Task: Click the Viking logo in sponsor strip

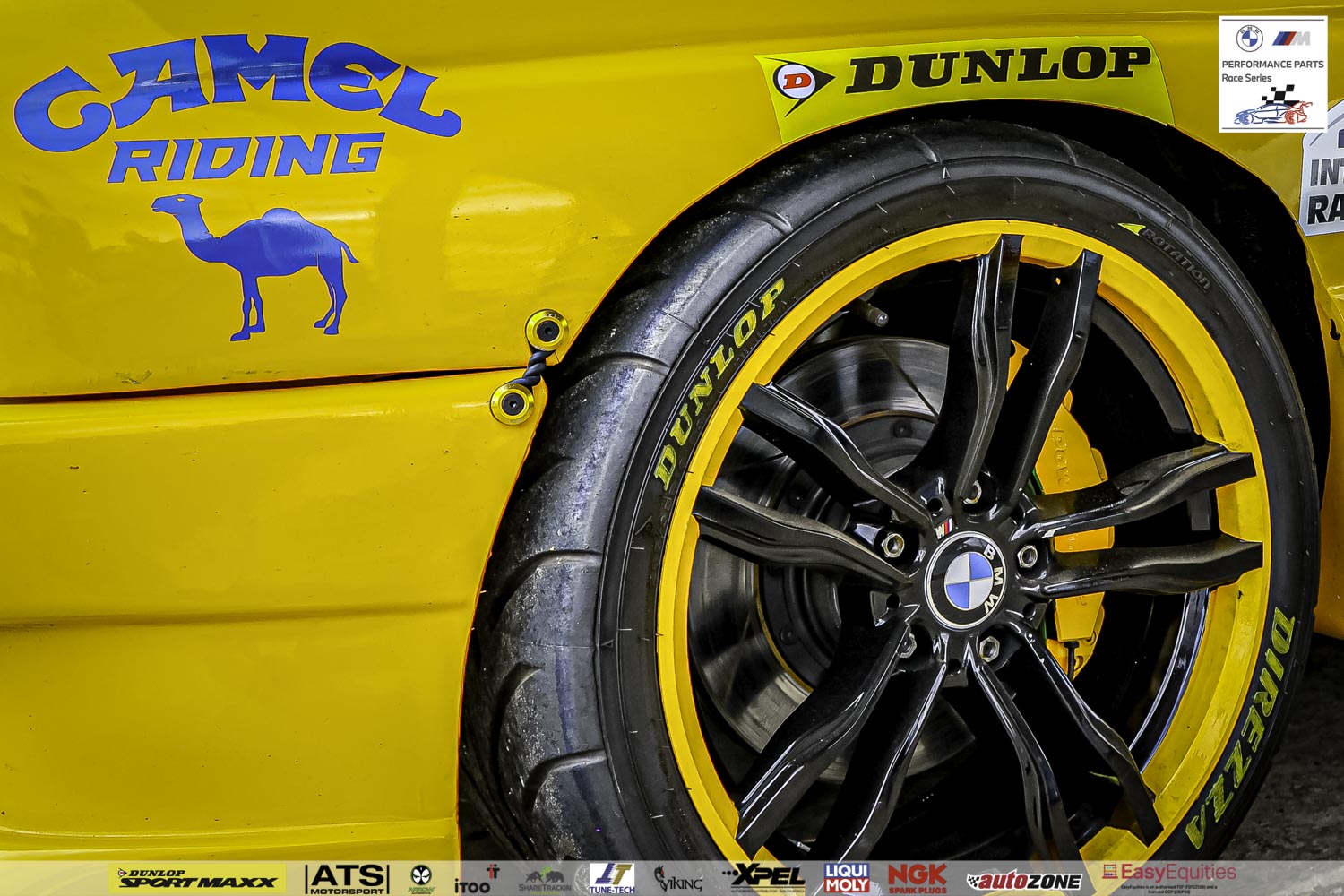Action: [x=677, y=880]
